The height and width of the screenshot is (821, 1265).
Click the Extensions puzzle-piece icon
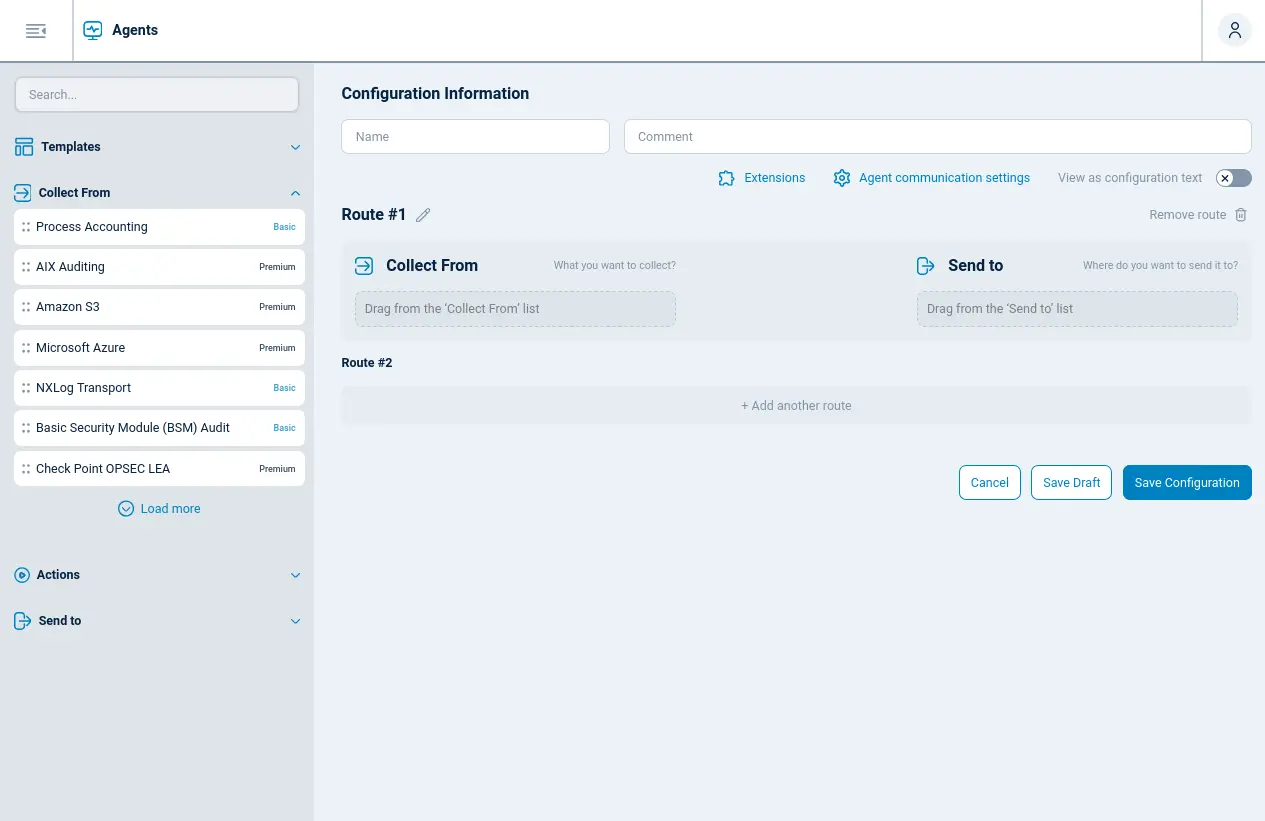click(x=726, y=178)
